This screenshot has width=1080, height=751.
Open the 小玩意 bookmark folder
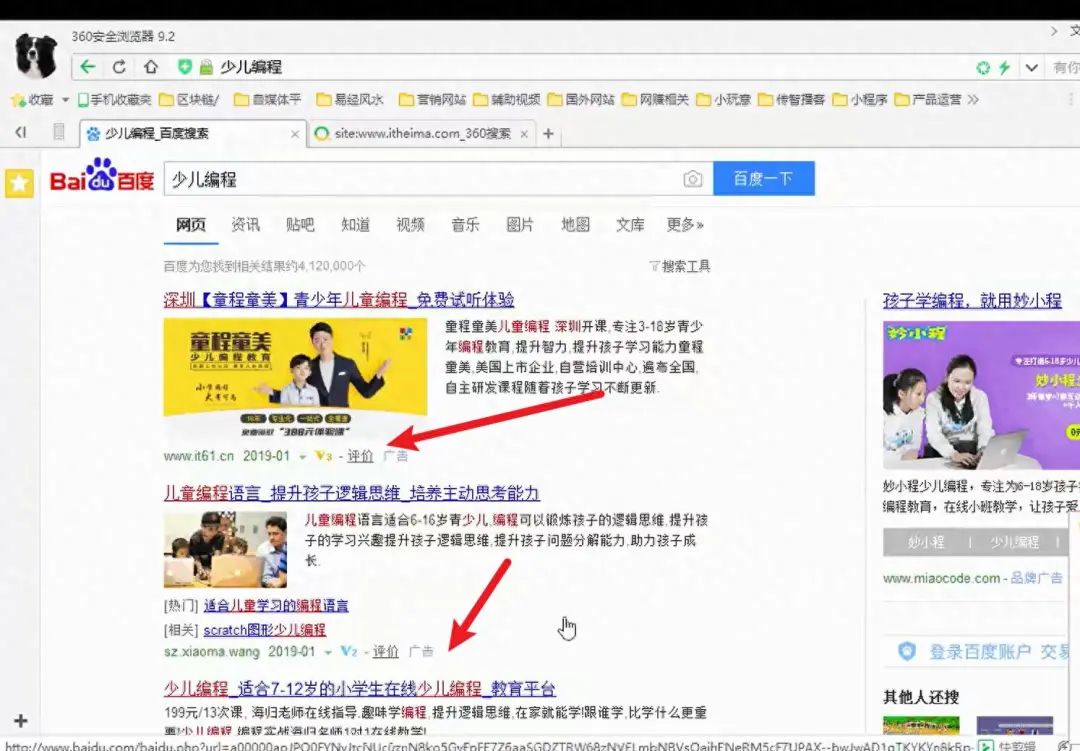(723, 100)
